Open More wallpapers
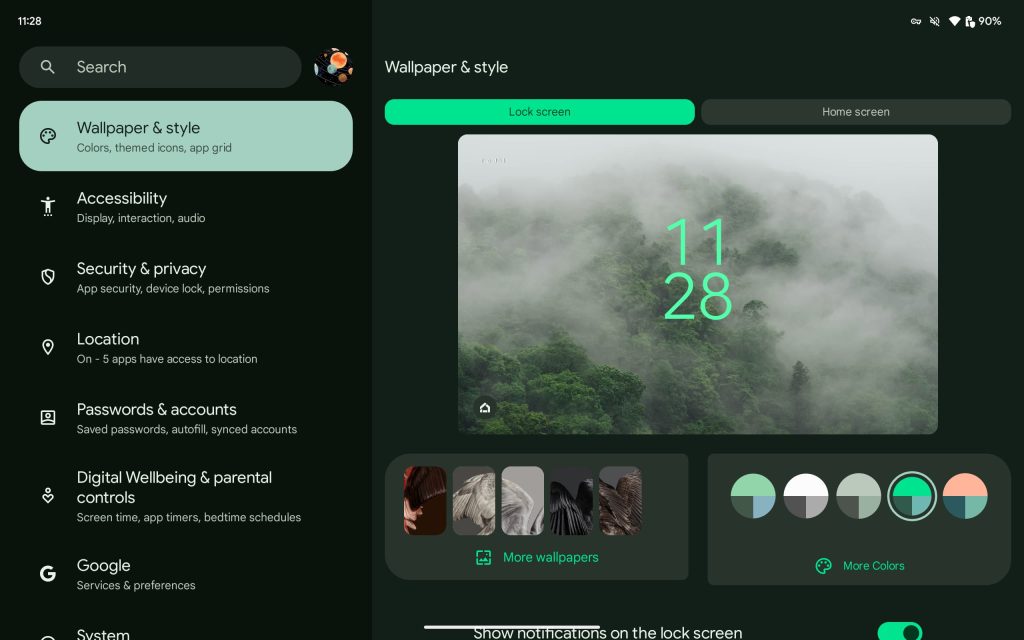1024x640 pixels. (x=537, y=558)
